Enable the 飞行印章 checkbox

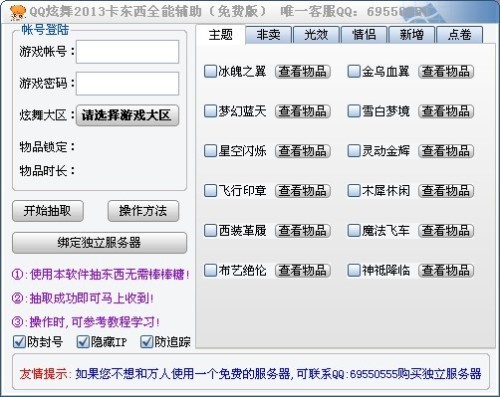(210, 191)
